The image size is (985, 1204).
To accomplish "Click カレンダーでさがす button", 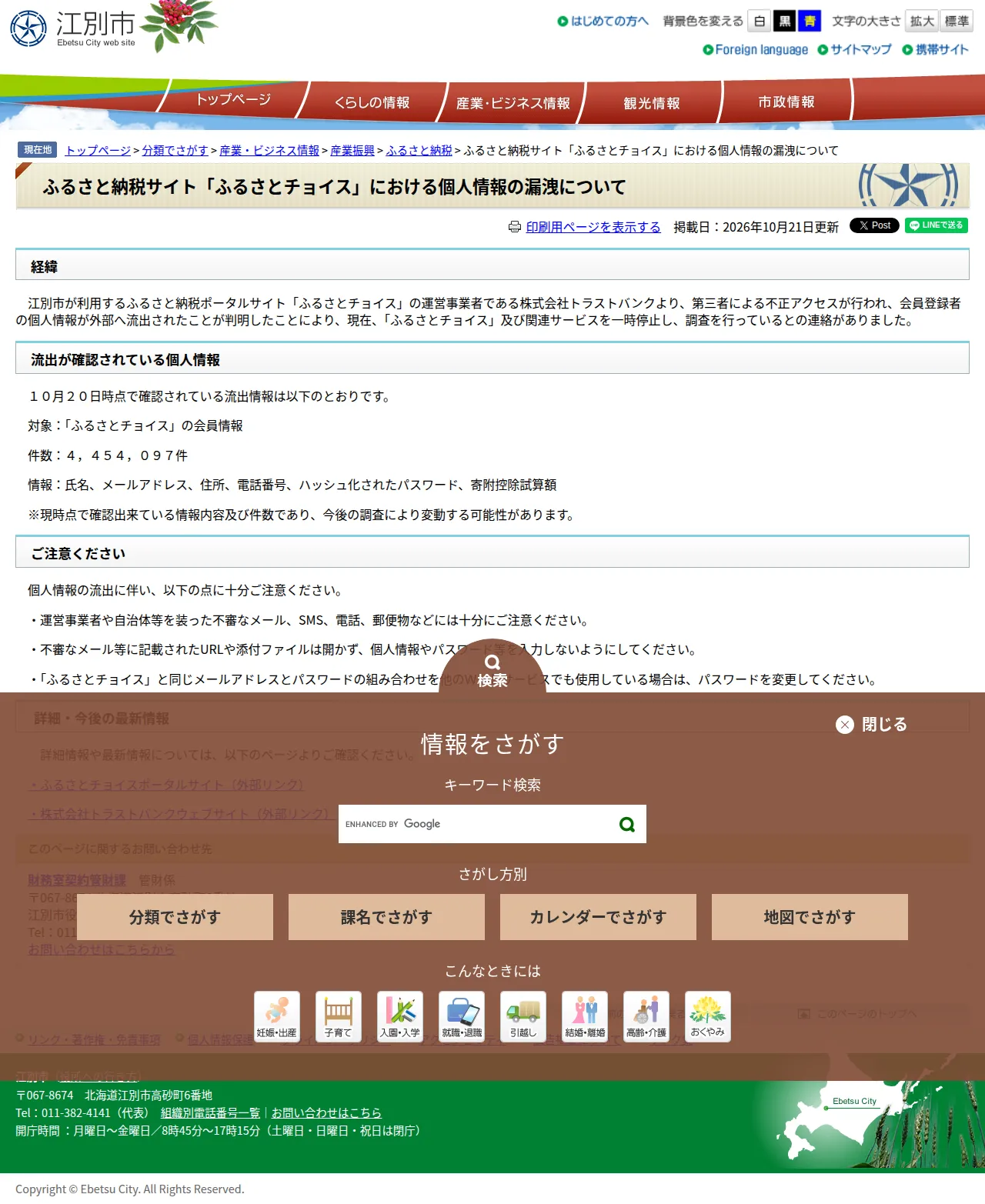I will 598,917.
